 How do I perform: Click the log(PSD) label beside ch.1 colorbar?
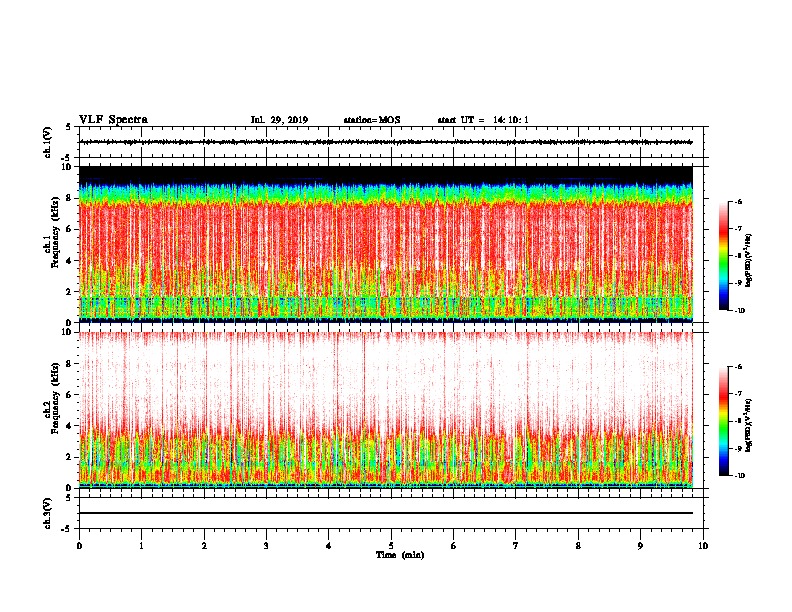coord(749,260)
